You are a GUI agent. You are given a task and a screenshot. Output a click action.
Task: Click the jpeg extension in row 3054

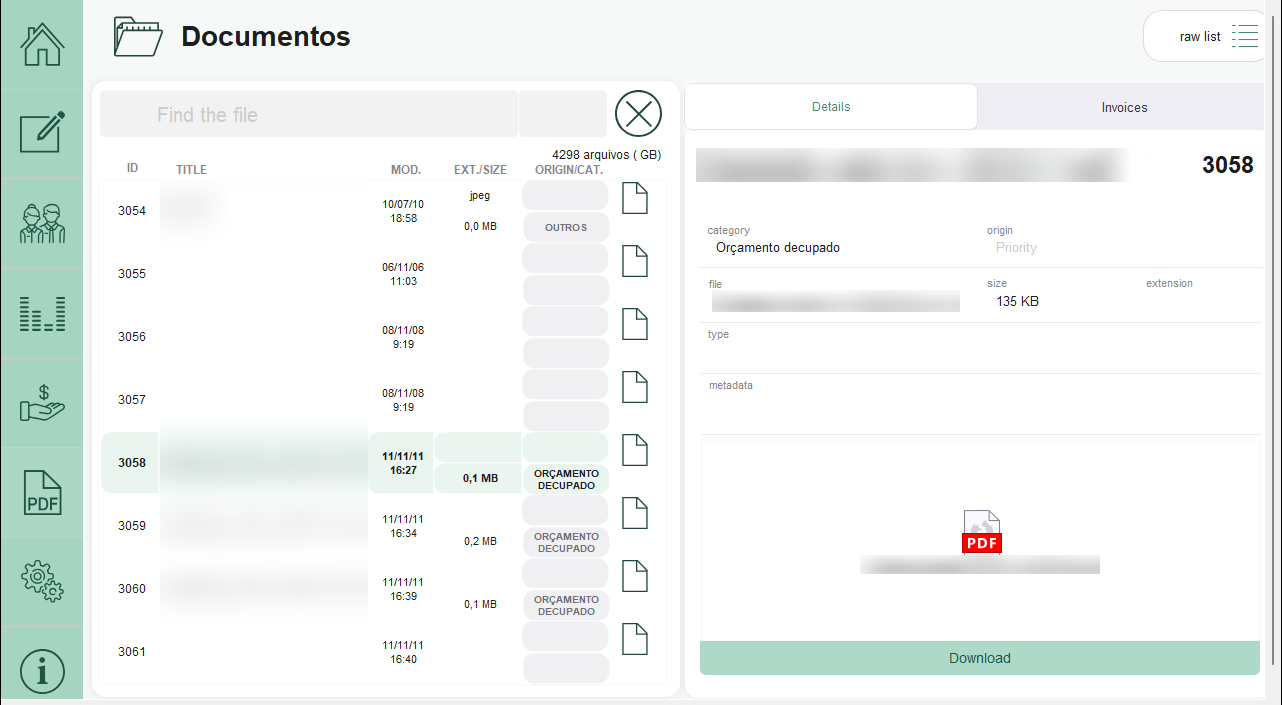coord(480,196)
